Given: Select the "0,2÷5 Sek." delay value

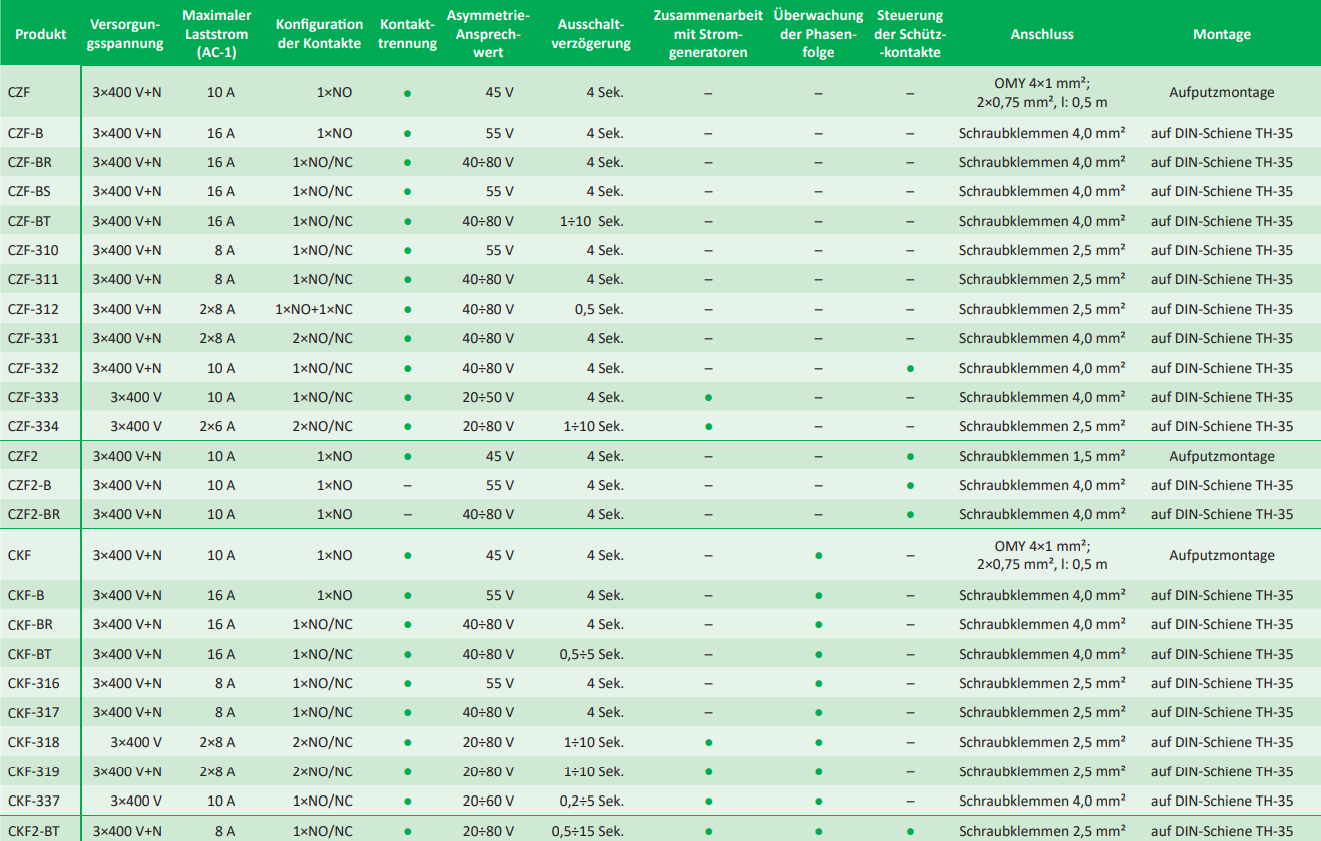Looking at the screenshot, I should [592, 801].
